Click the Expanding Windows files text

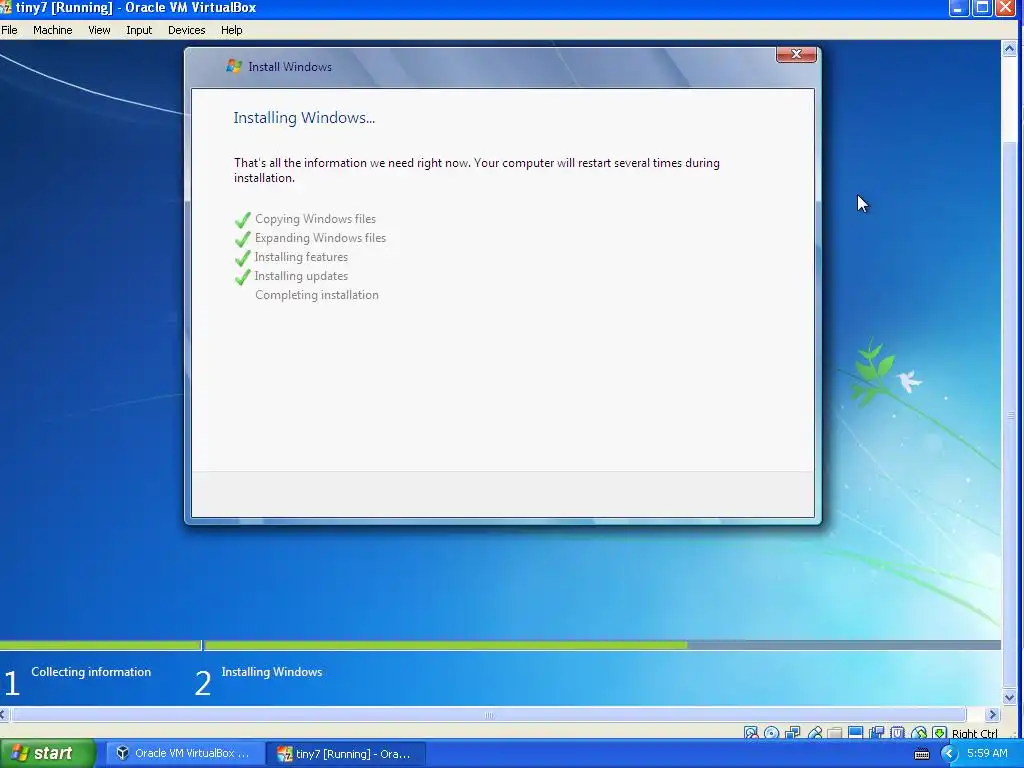320,238
